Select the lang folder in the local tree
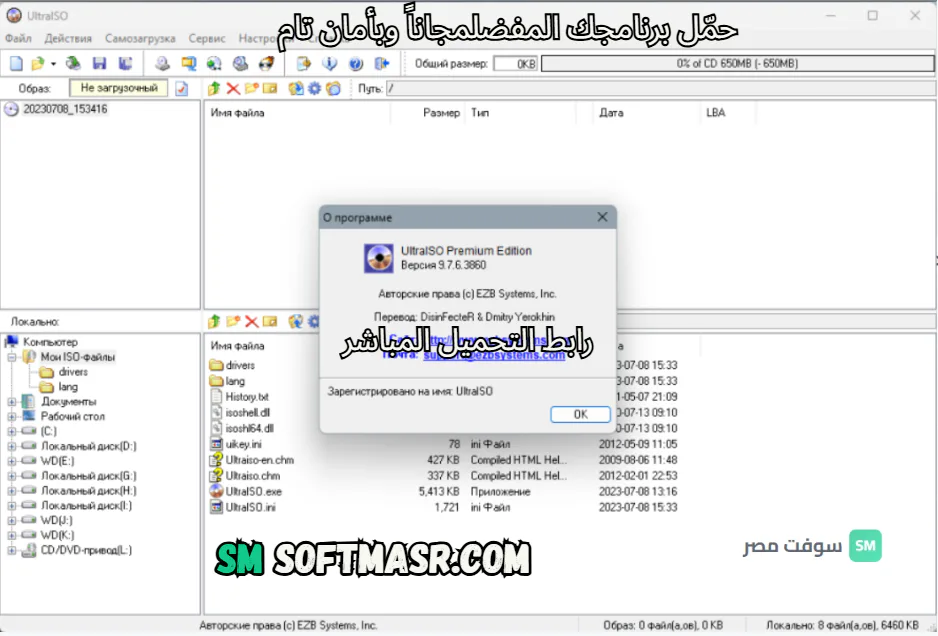This screenshot has height=636, width=938. click(68, 387)
